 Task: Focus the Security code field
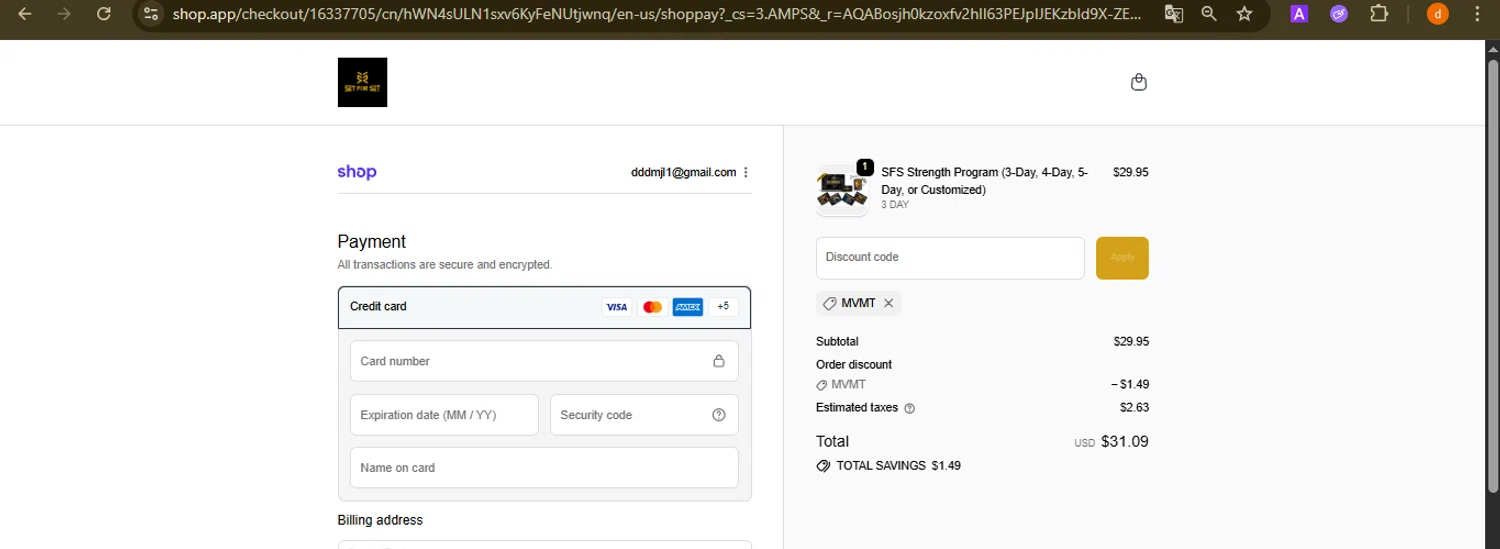click(x=644, y=415)
